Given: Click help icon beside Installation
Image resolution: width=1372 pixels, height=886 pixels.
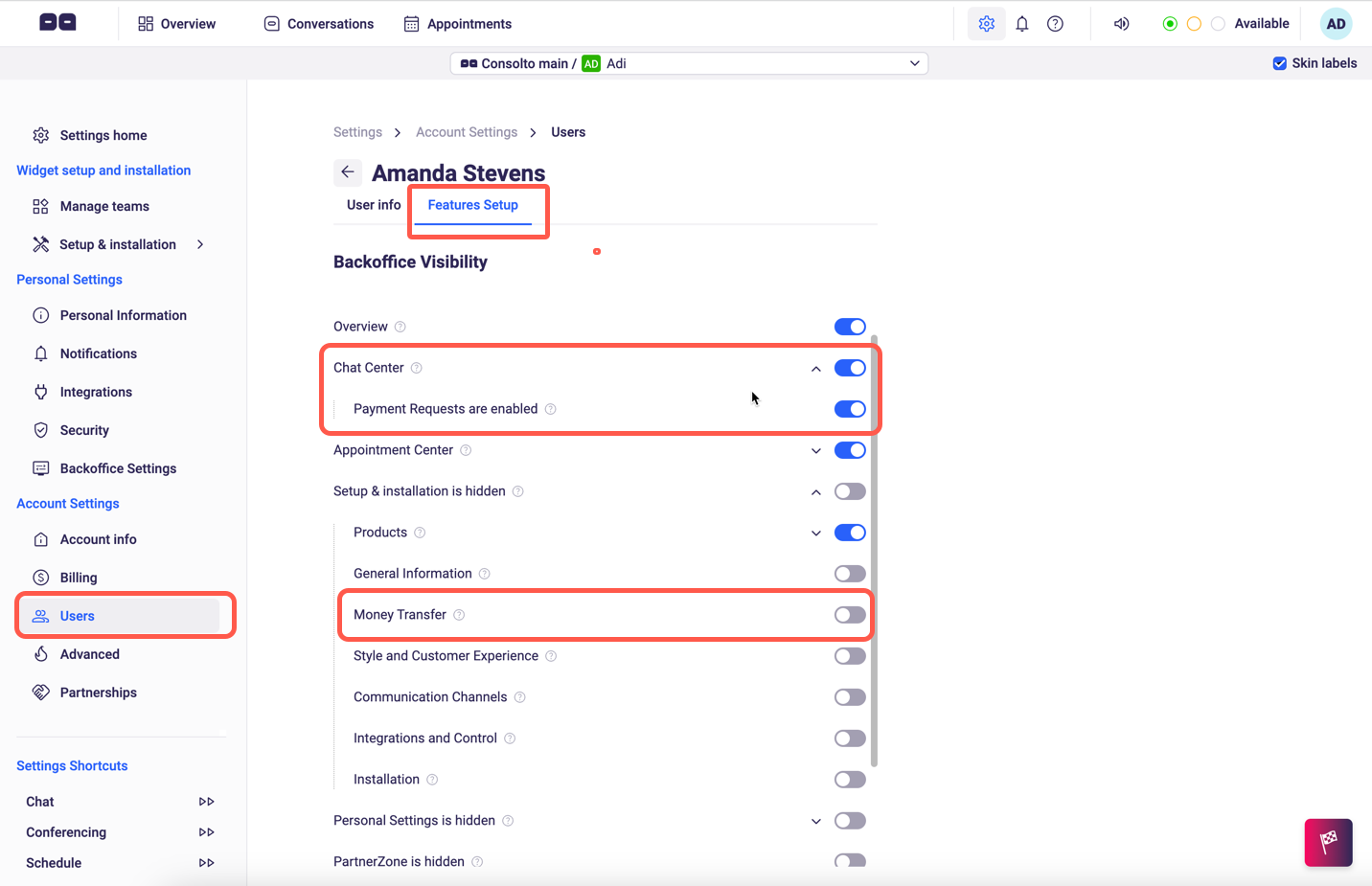Looking at the screenshot, I should 432,780.
